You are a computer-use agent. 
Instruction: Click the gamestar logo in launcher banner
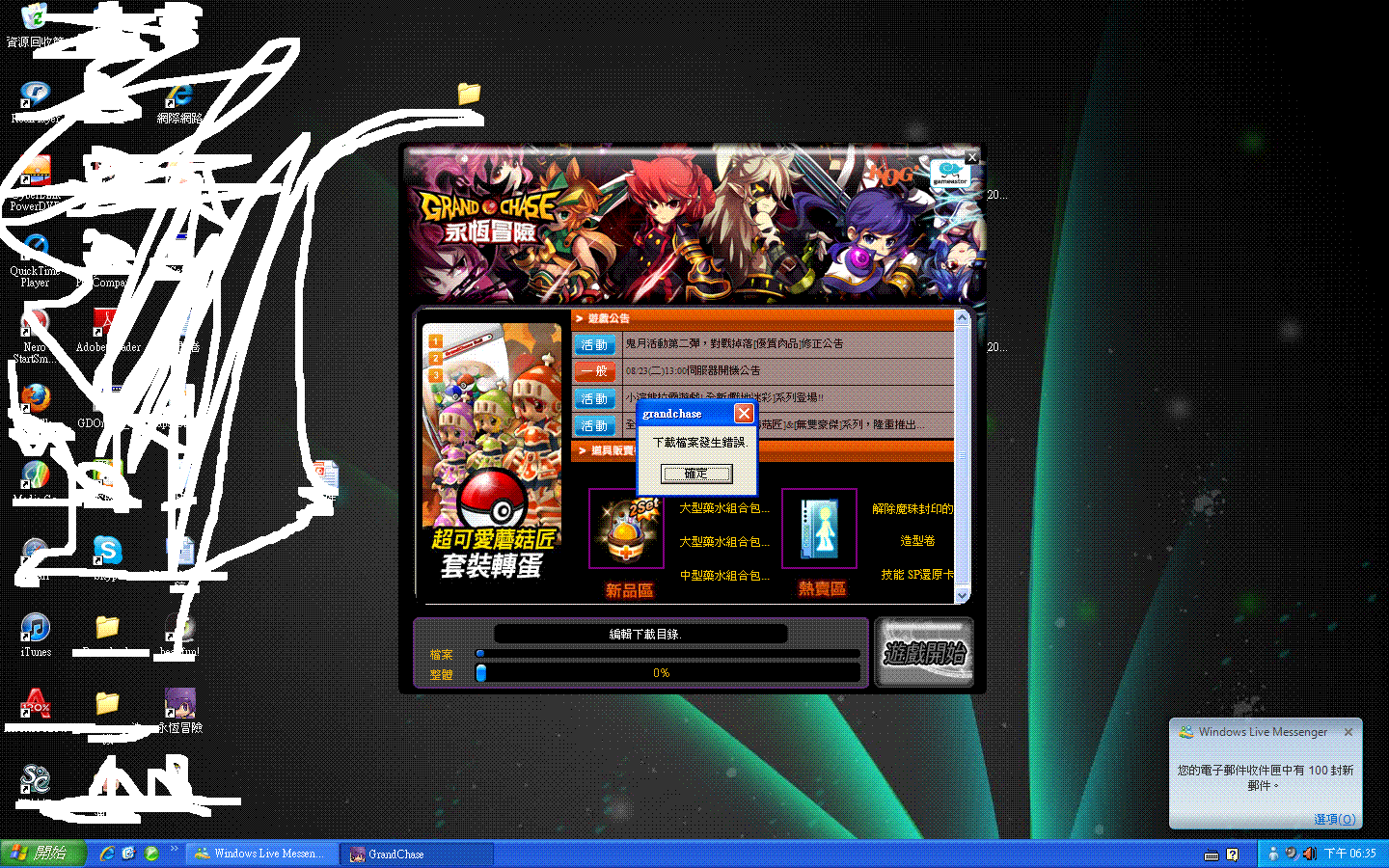click(950, 175)
